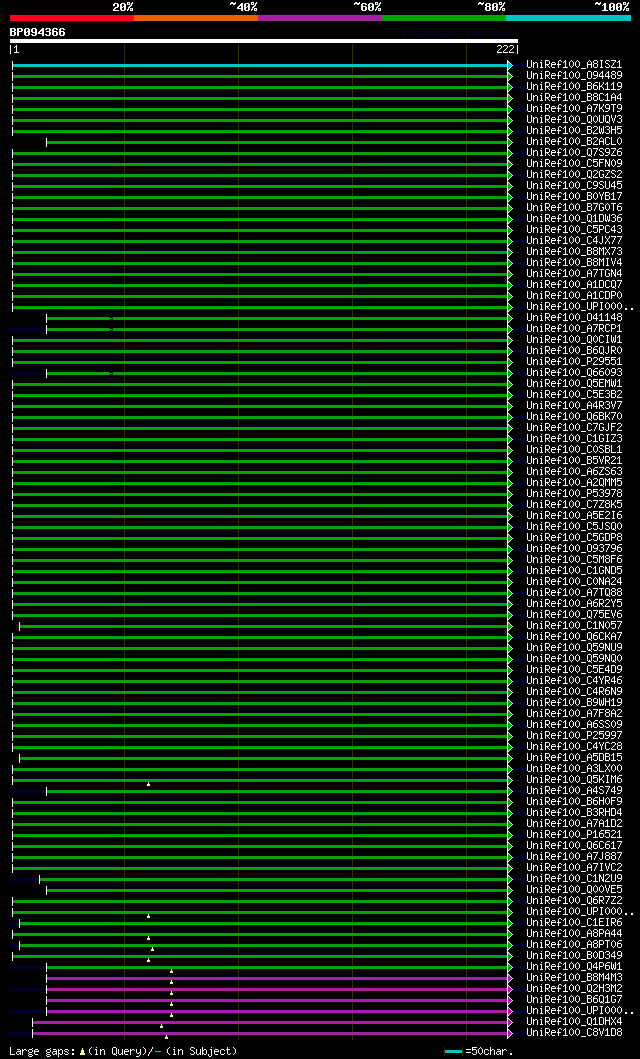This screenshot has height=1059, width=640.
Task: Open hit UniRef100_Q00VE5
Action: [575, 889]
